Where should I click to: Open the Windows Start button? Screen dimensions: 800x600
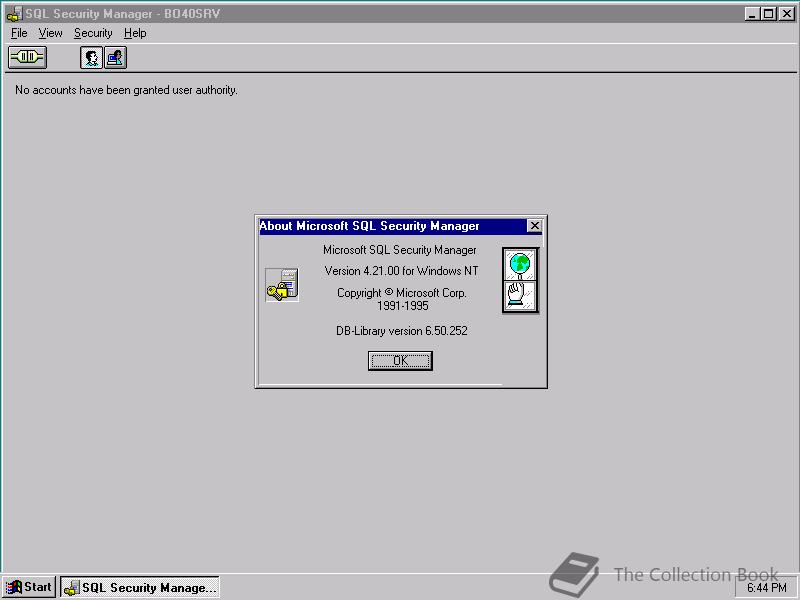tap(29, 587)
